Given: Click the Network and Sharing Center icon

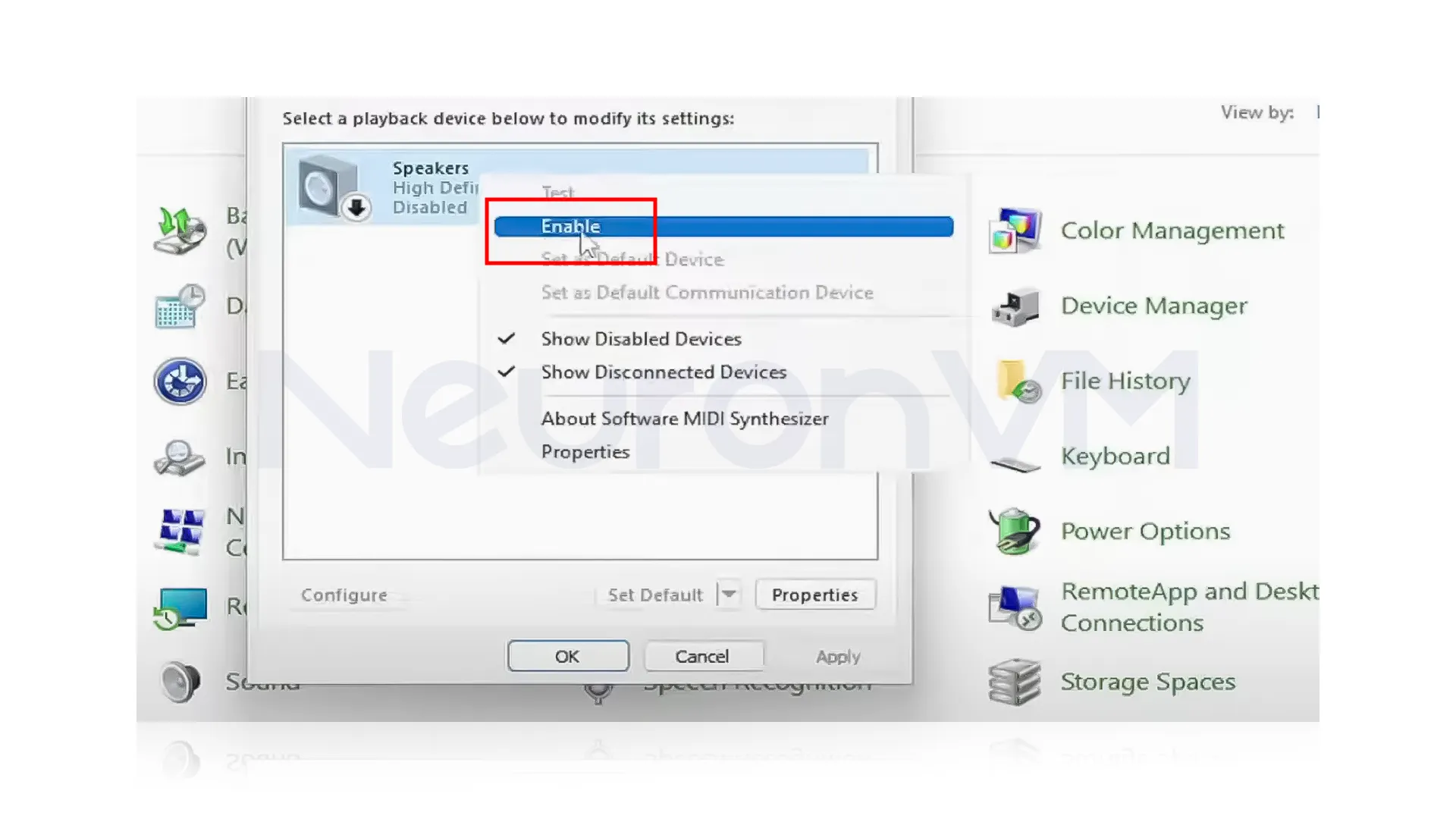Looking at the screenshot, I should 180,531.
